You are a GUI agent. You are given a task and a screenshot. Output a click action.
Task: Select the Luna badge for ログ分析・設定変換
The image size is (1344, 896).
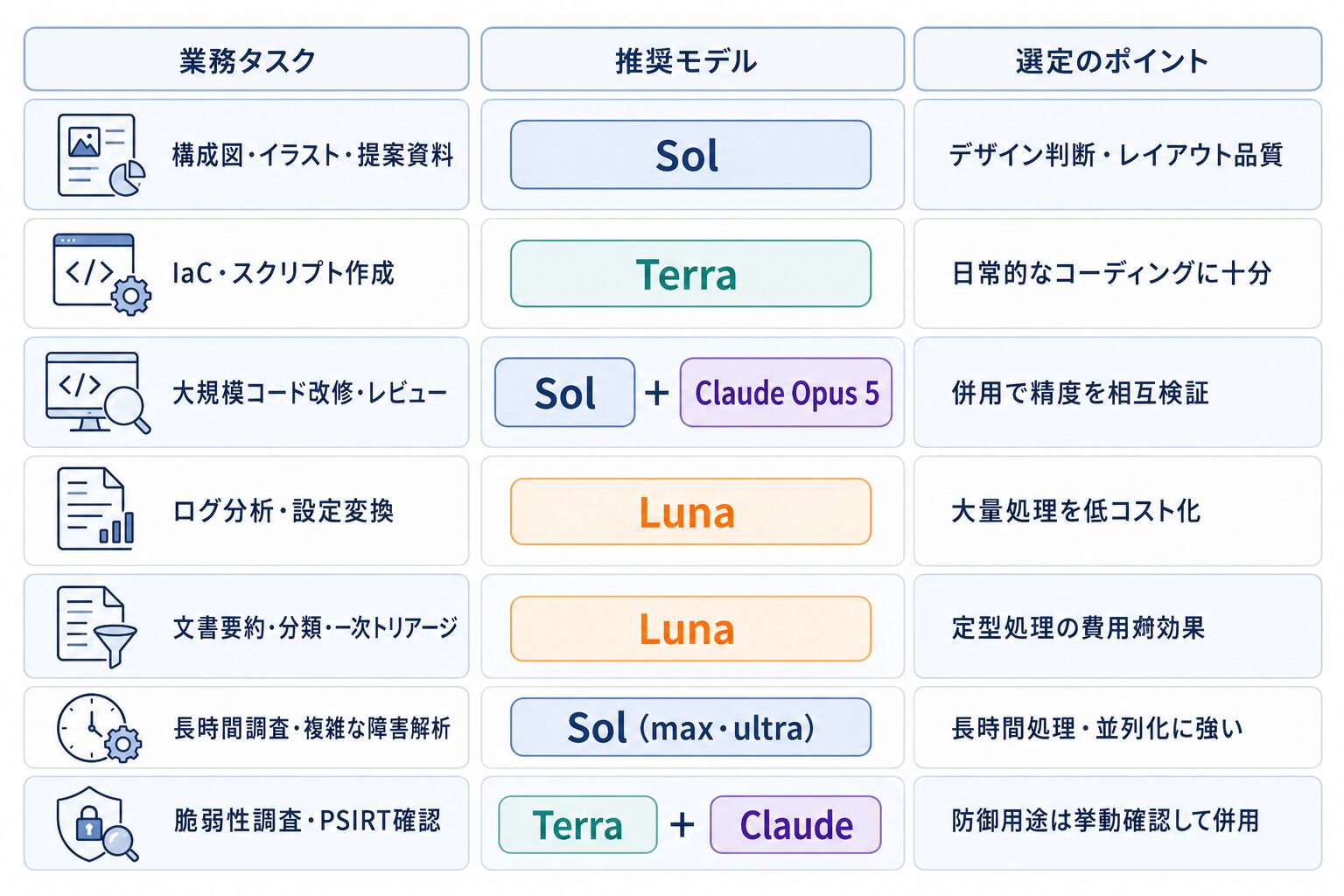coord(690,511)
